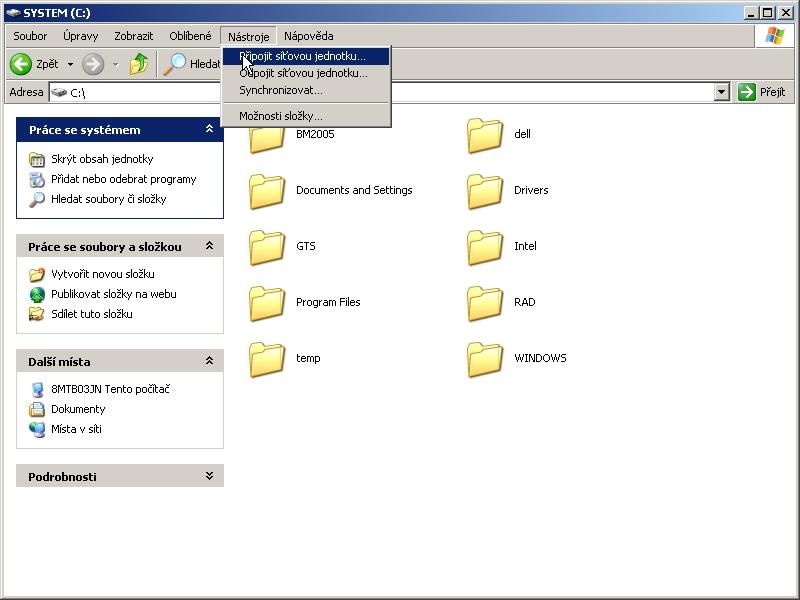Click the Skrýt obsah jednotky icon
This screenshot has width=800, height=600.
(x=37, y=160)
